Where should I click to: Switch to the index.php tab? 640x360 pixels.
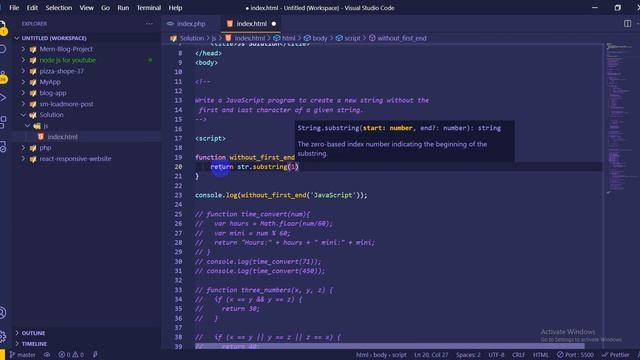pyautogui.click(x=191, y=24)
